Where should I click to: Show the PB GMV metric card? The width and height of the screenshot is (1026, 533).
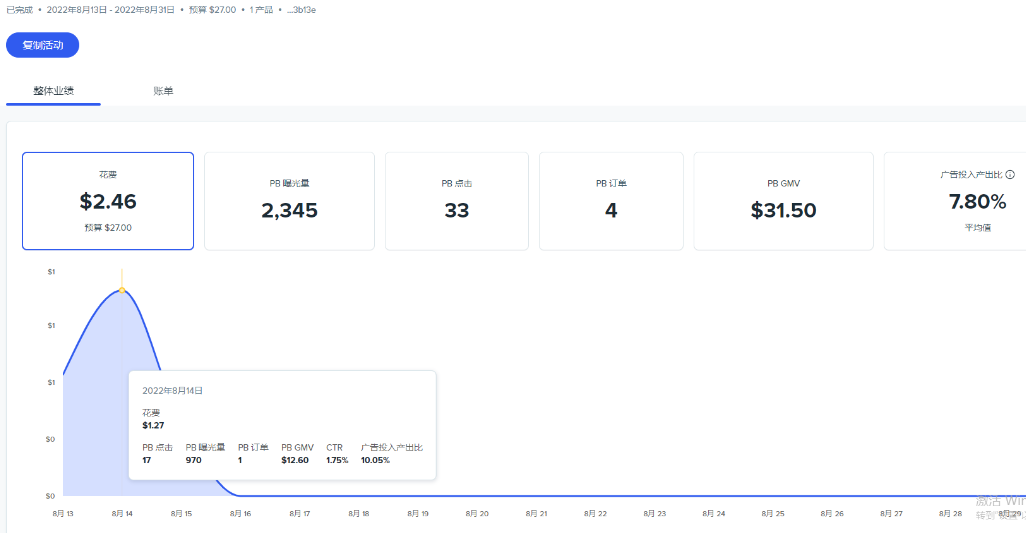(x=783, y=201)
